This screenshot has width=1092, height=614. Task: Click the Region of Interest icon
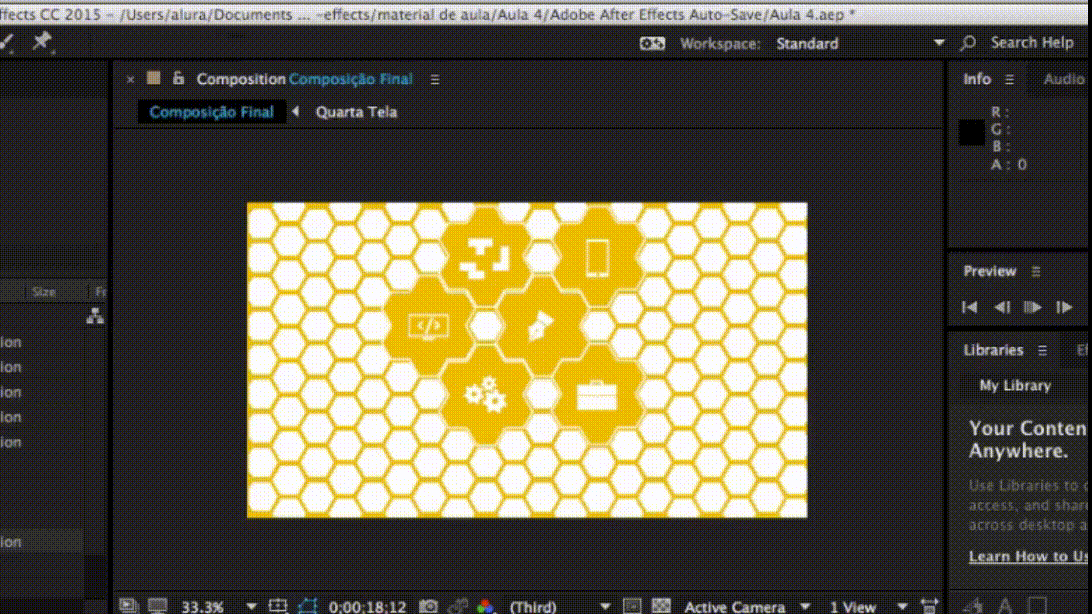point(632,606)
